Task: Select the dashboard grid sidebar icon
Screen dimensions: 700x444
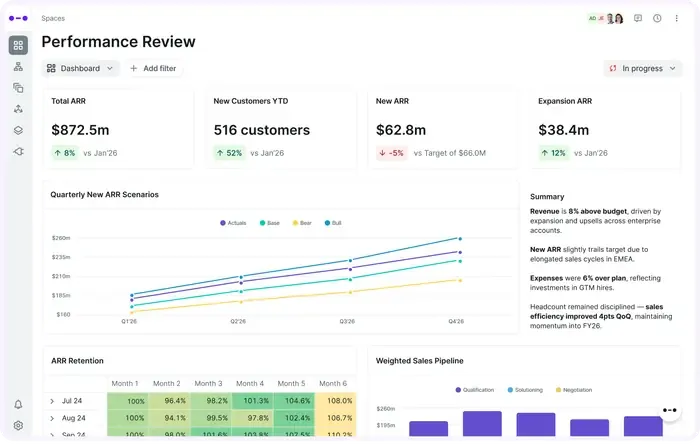Action: click(18, 45)
